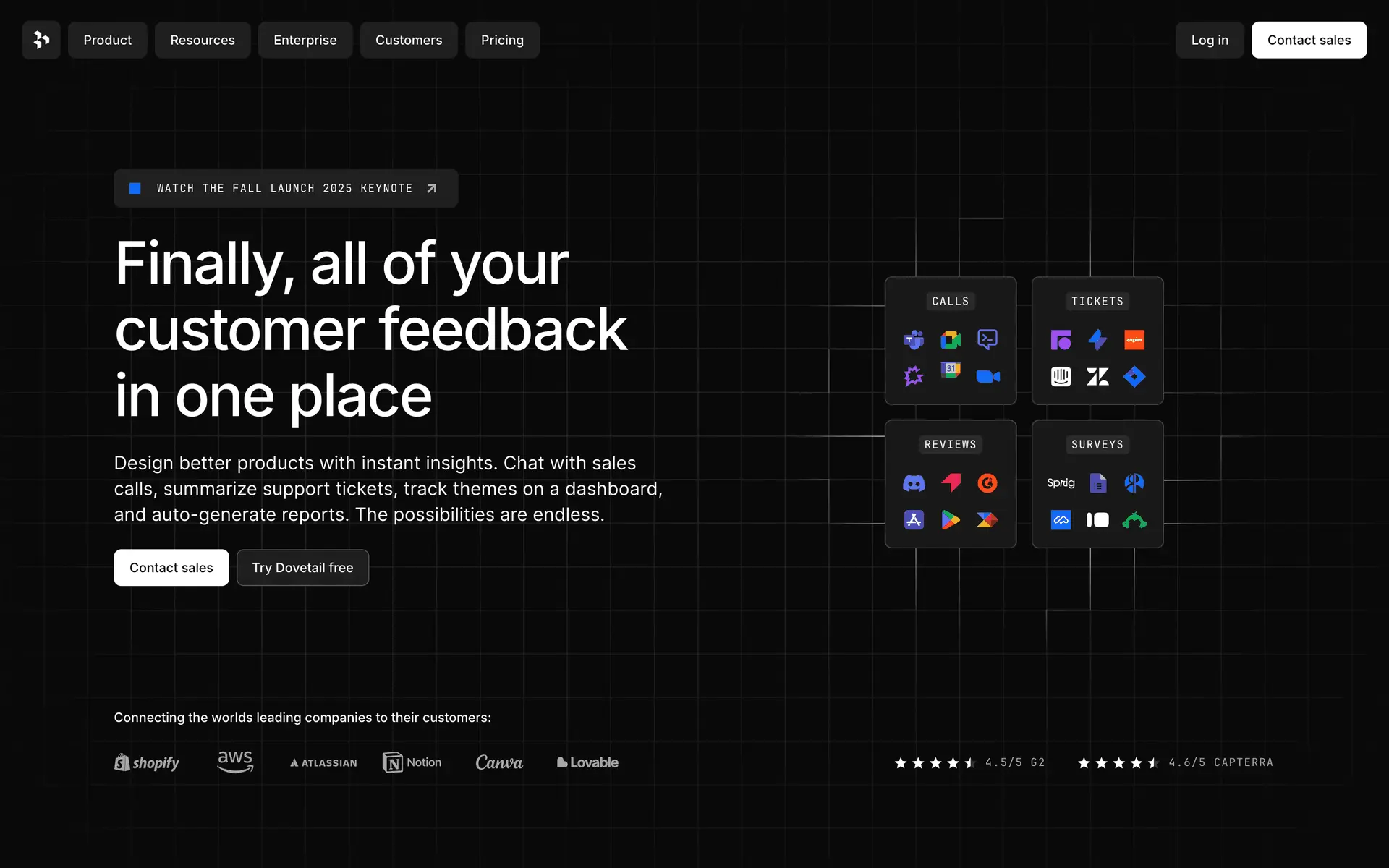Go to the Pricing page
Screen dimensions: 1389x868
tap(502, 40)
